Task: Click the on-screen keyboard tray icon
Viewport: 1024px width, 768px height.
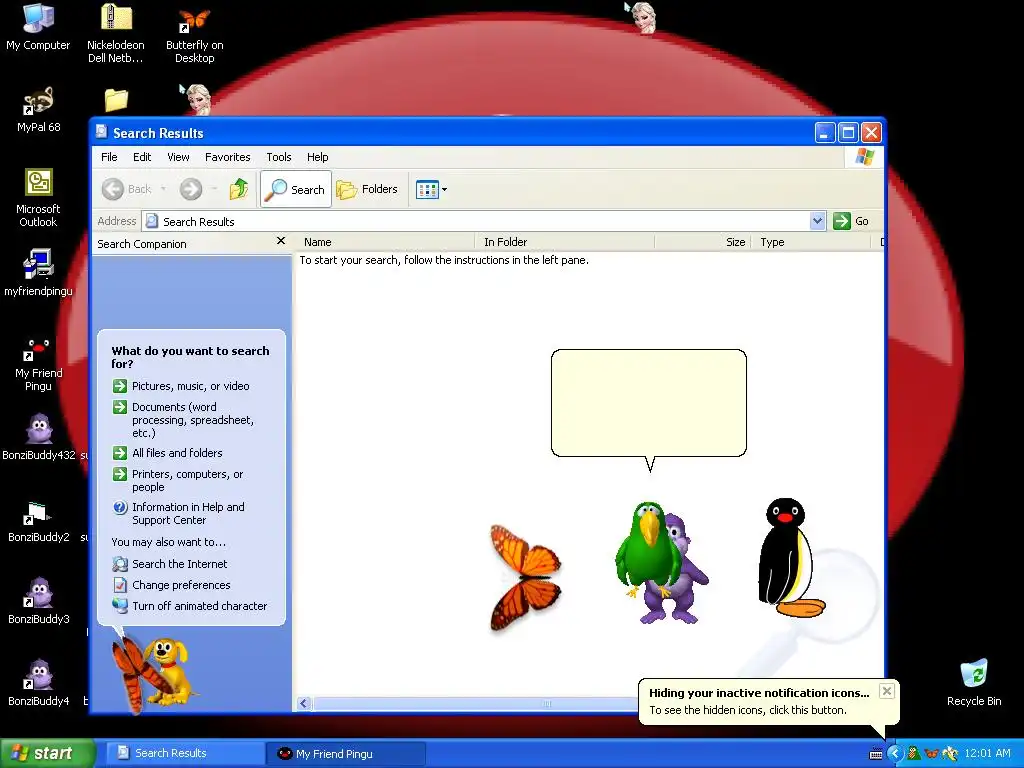Action: [x=876, y=754]
